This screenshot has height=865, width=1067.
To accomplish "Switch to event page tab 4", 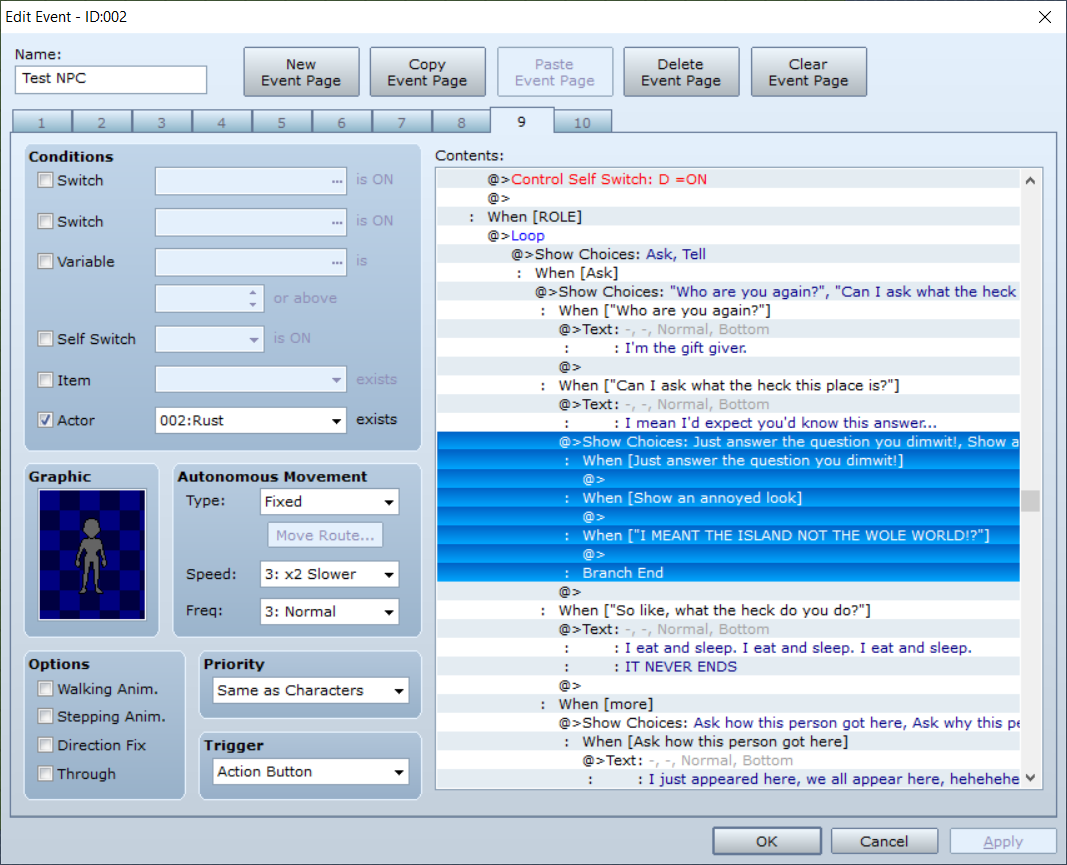I will [x=221, y=123].
